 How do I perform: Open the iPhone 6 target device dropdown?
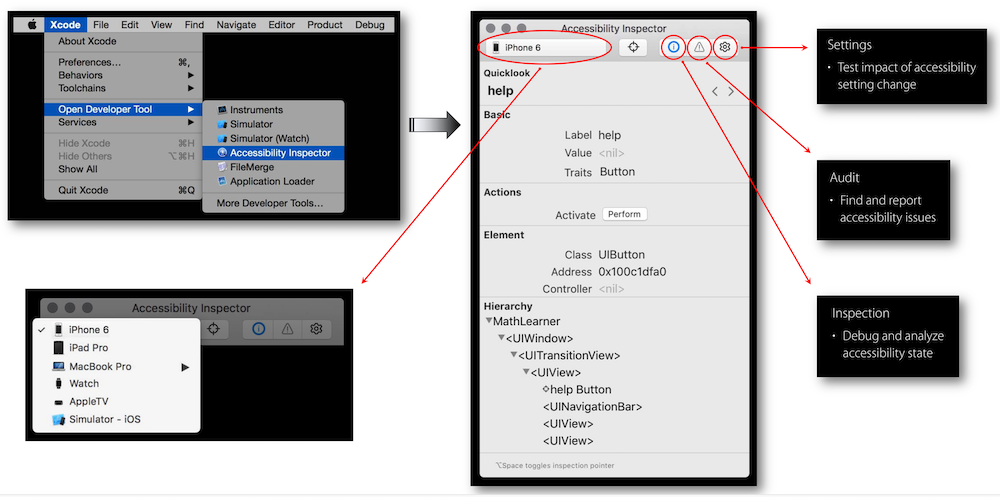click(546, 47)
